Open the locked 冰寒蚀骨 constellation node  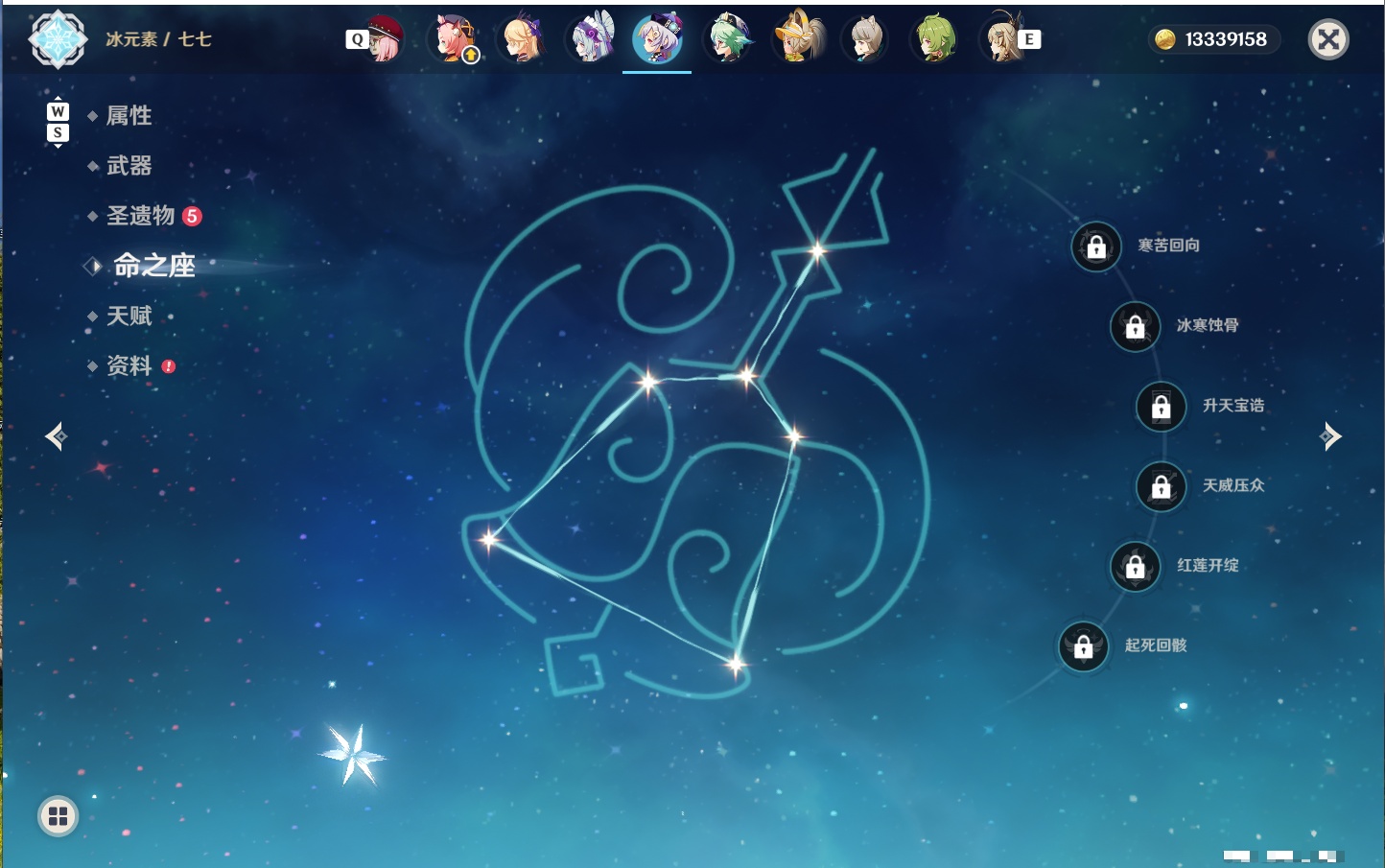[1136, 326]
